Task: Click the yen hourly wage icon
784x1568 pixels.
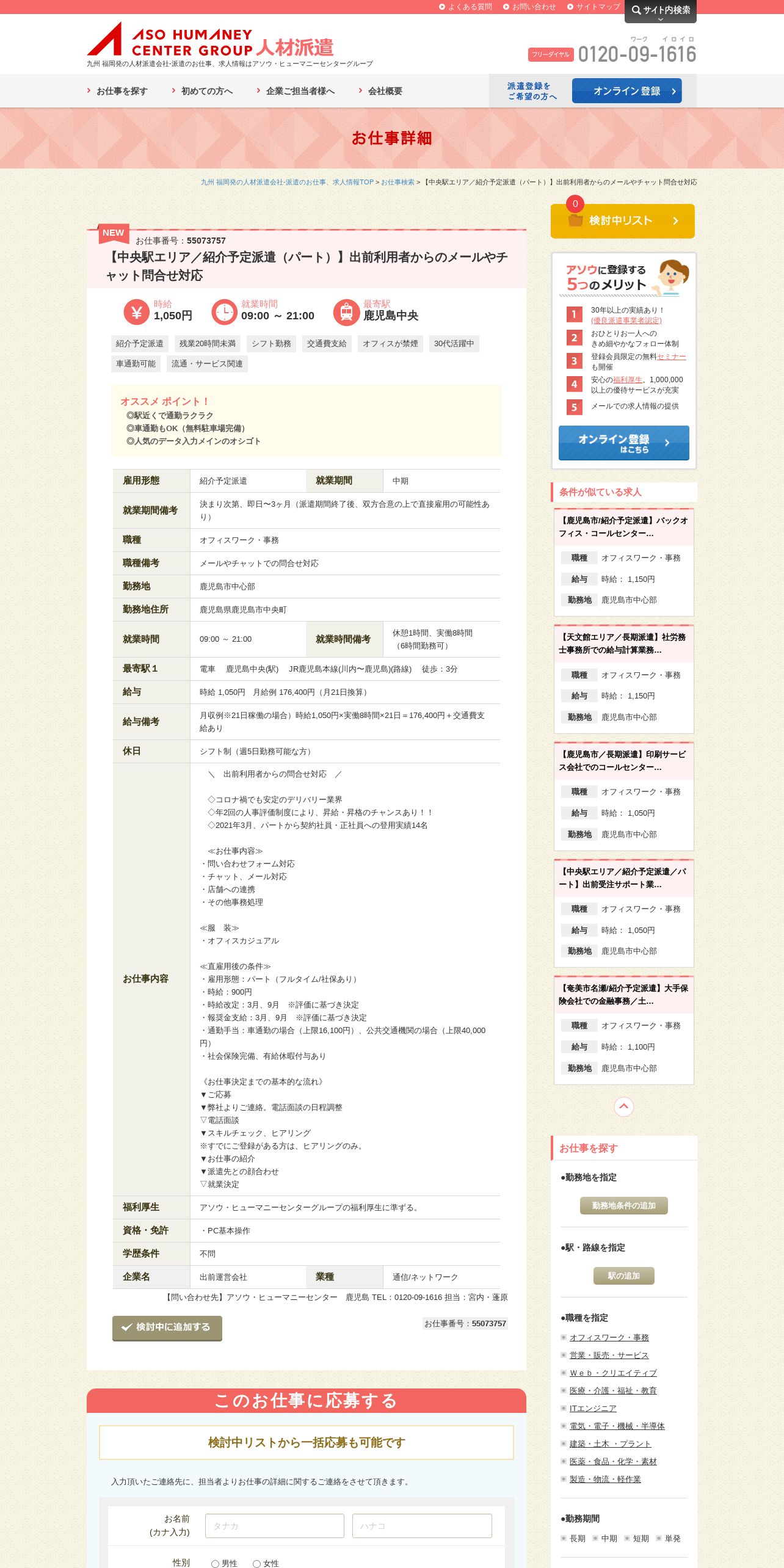Action: click(x=137, y=312)
